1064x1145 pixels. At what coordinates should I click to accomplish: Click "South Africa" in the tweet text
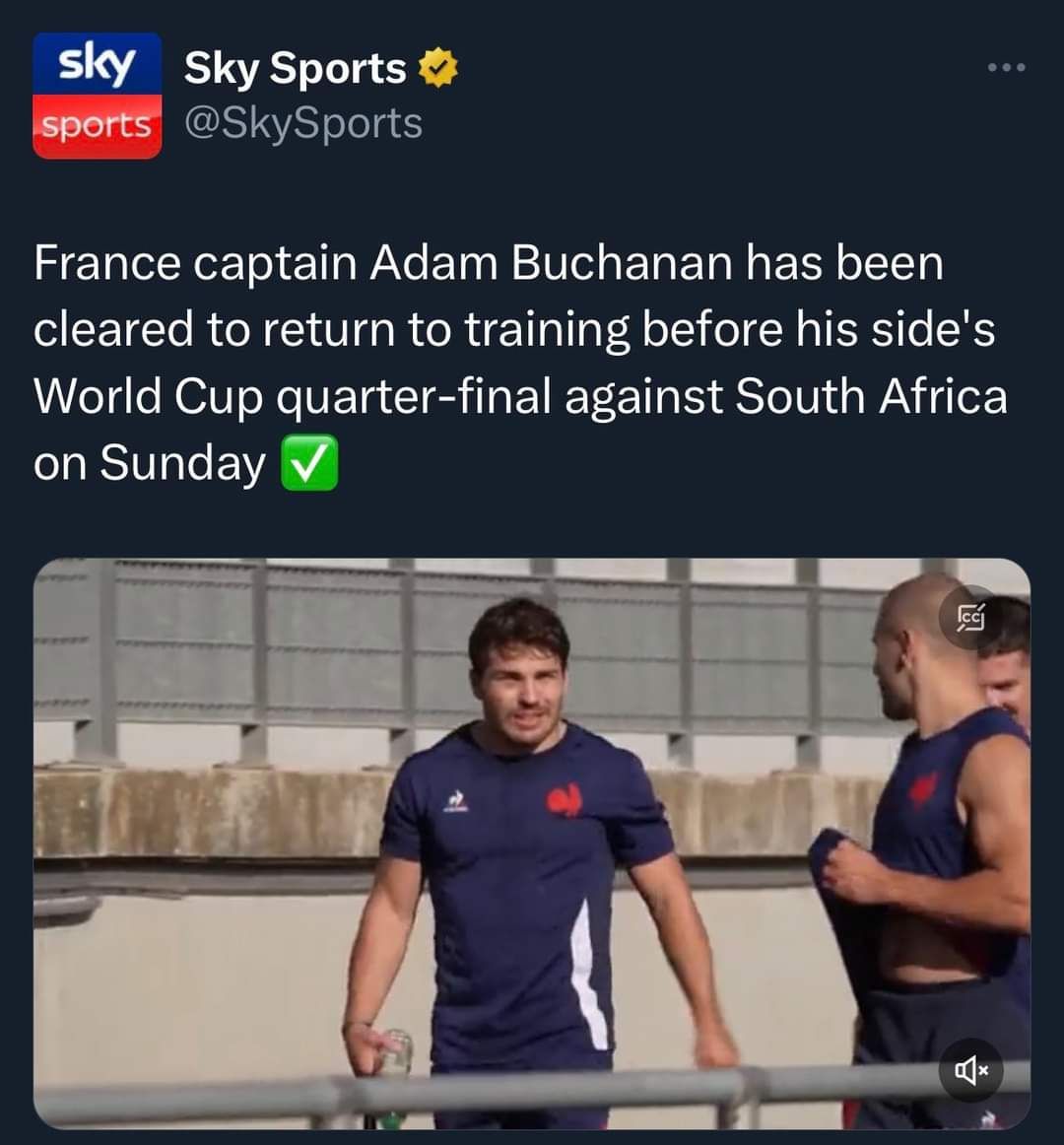point(871,396)
